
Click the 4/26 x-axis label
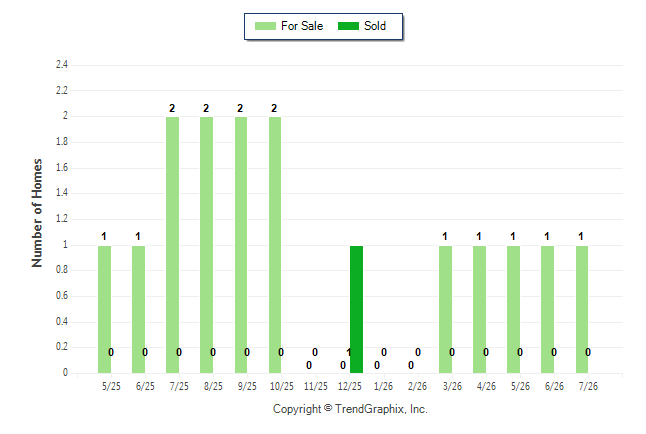click(486, 386)
